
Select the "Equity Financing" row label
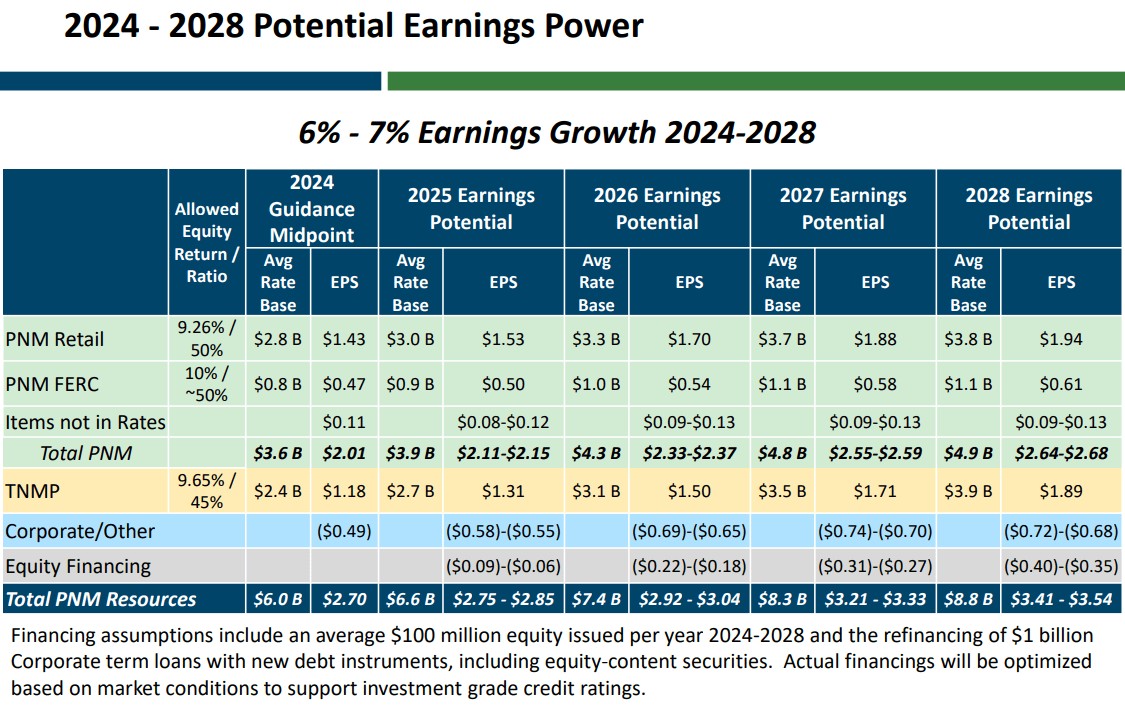[x=78, y=565]
